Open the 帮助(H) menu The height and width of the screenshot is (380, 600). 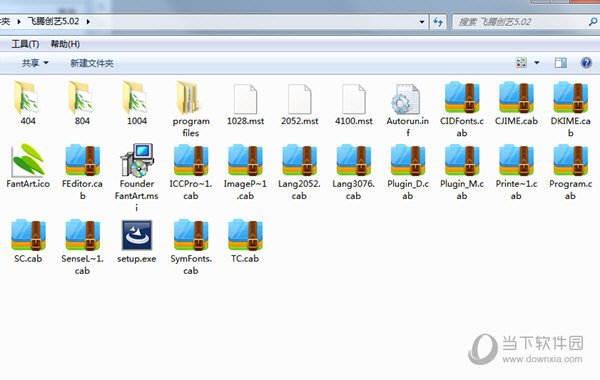point(65,44)
